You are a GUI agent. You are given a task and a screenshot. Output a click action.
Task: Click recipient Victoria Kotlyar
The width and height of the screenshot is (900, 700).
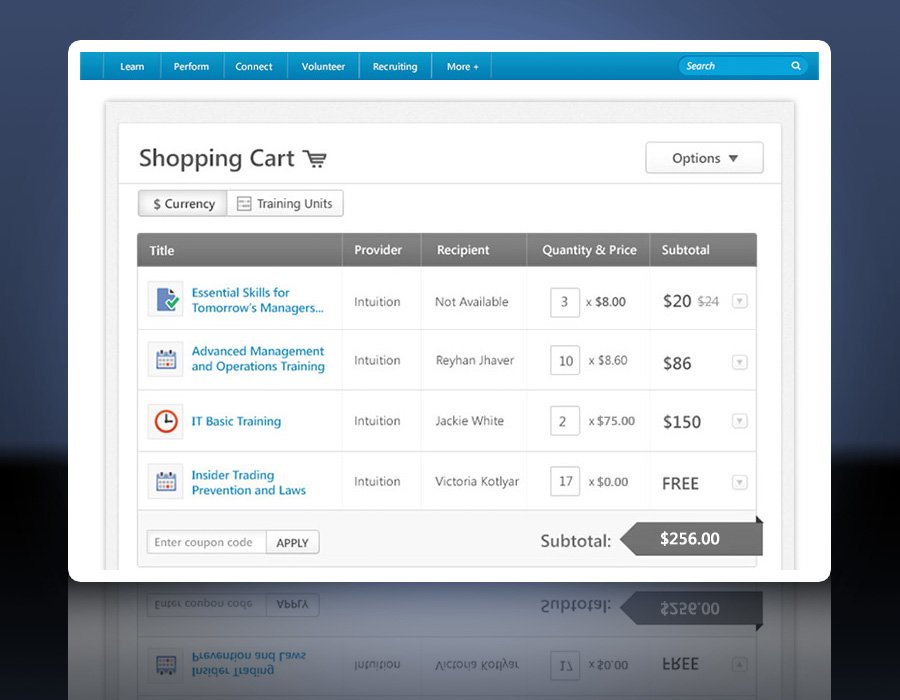476,481
